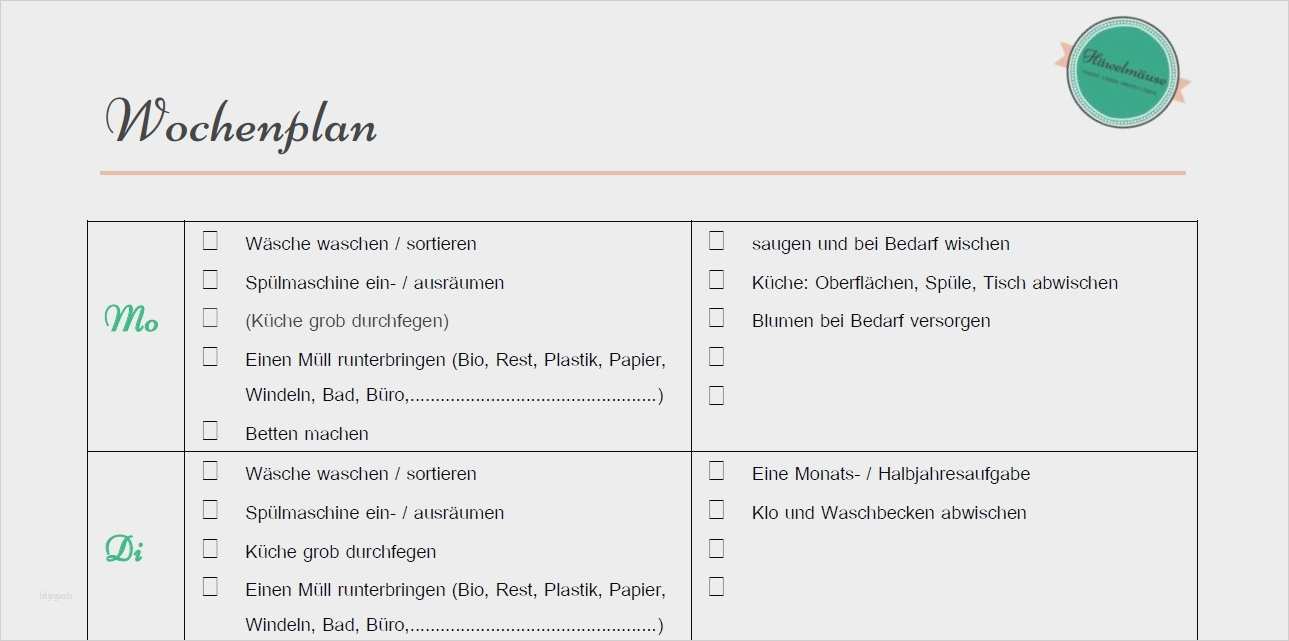Select the green "Mo" day label
1289x641 pixels.
point(132,320)
